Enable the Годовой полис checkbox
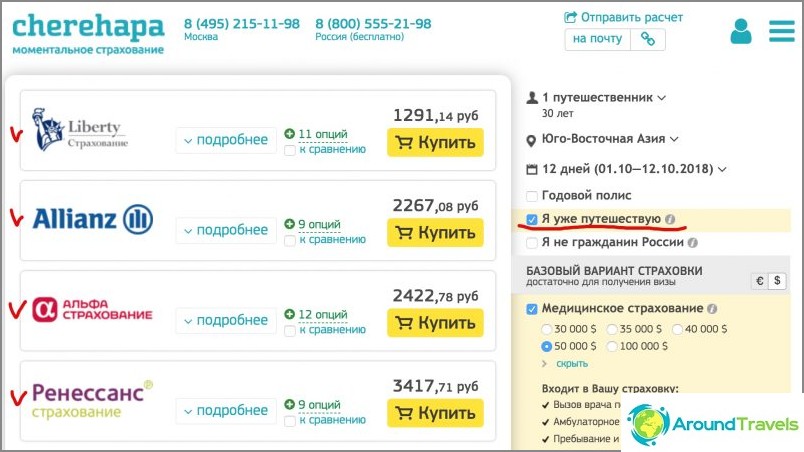Screen dimensions: 804x452 (x=532, y=196)
